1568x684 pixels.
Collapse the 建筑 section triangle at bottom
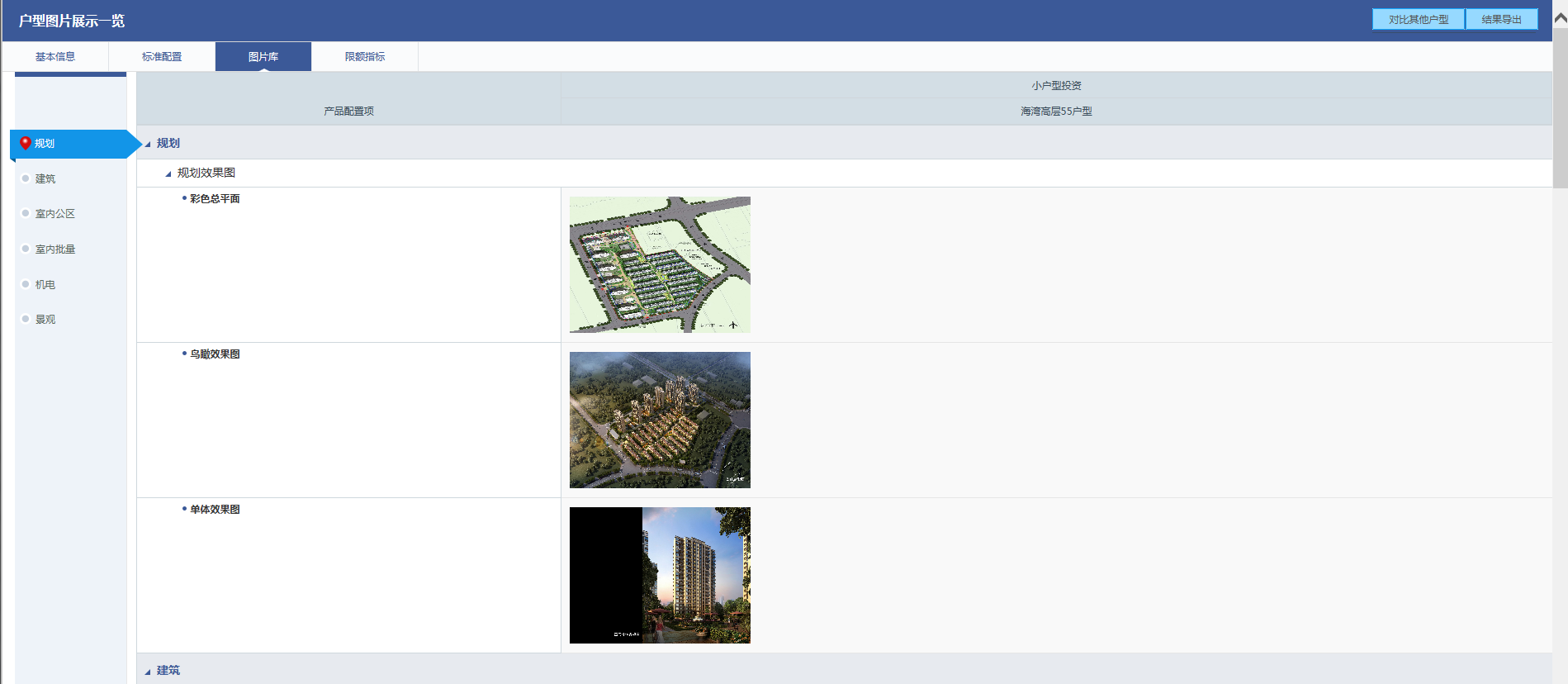[148, 671]
